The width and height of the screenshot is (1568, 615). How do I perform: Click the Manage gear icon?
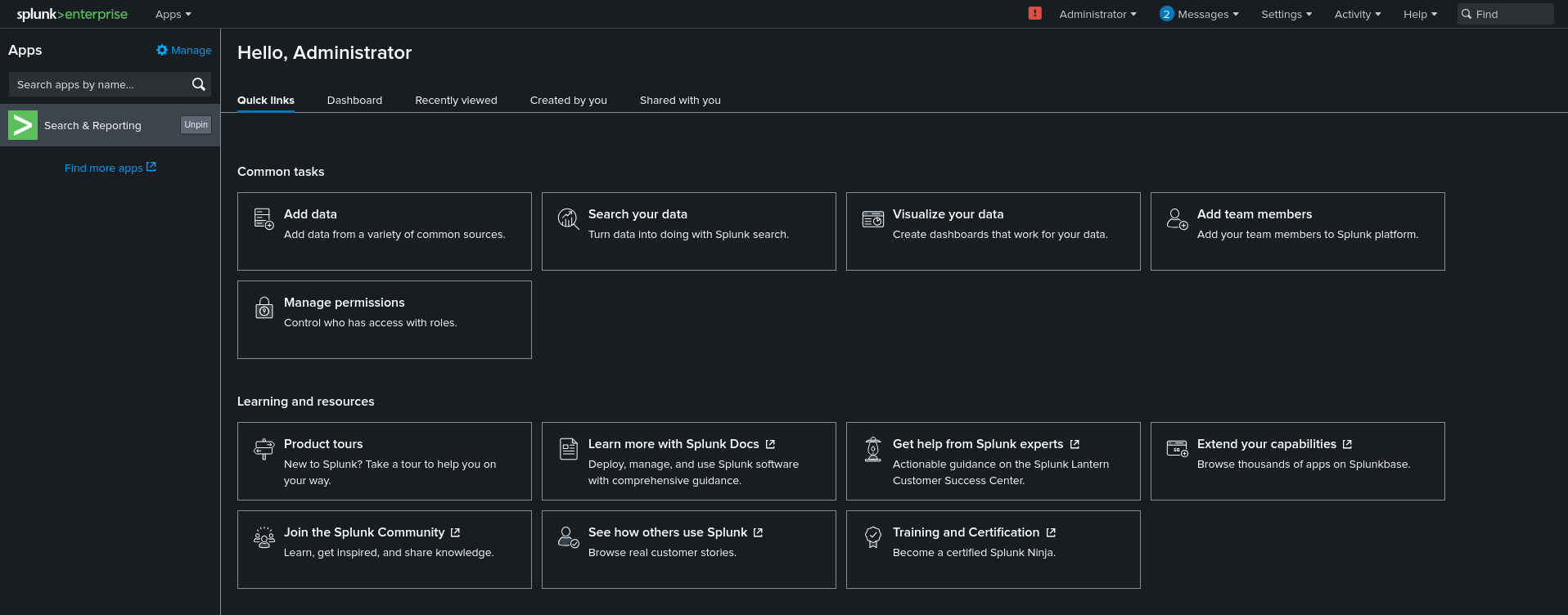pos(162,50)
